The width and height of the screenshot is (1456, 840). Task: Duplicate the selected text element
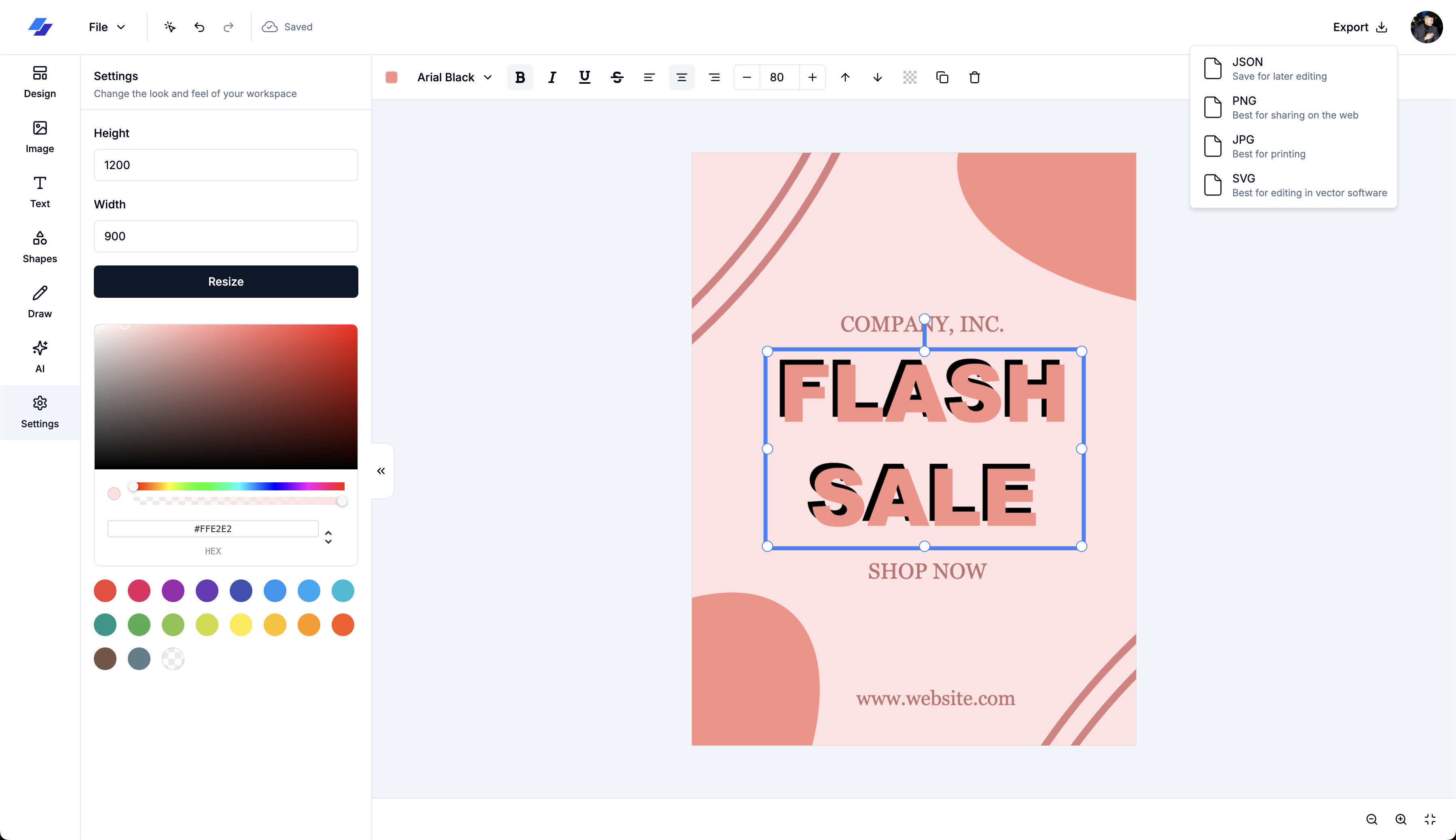[x=942, y=77]
